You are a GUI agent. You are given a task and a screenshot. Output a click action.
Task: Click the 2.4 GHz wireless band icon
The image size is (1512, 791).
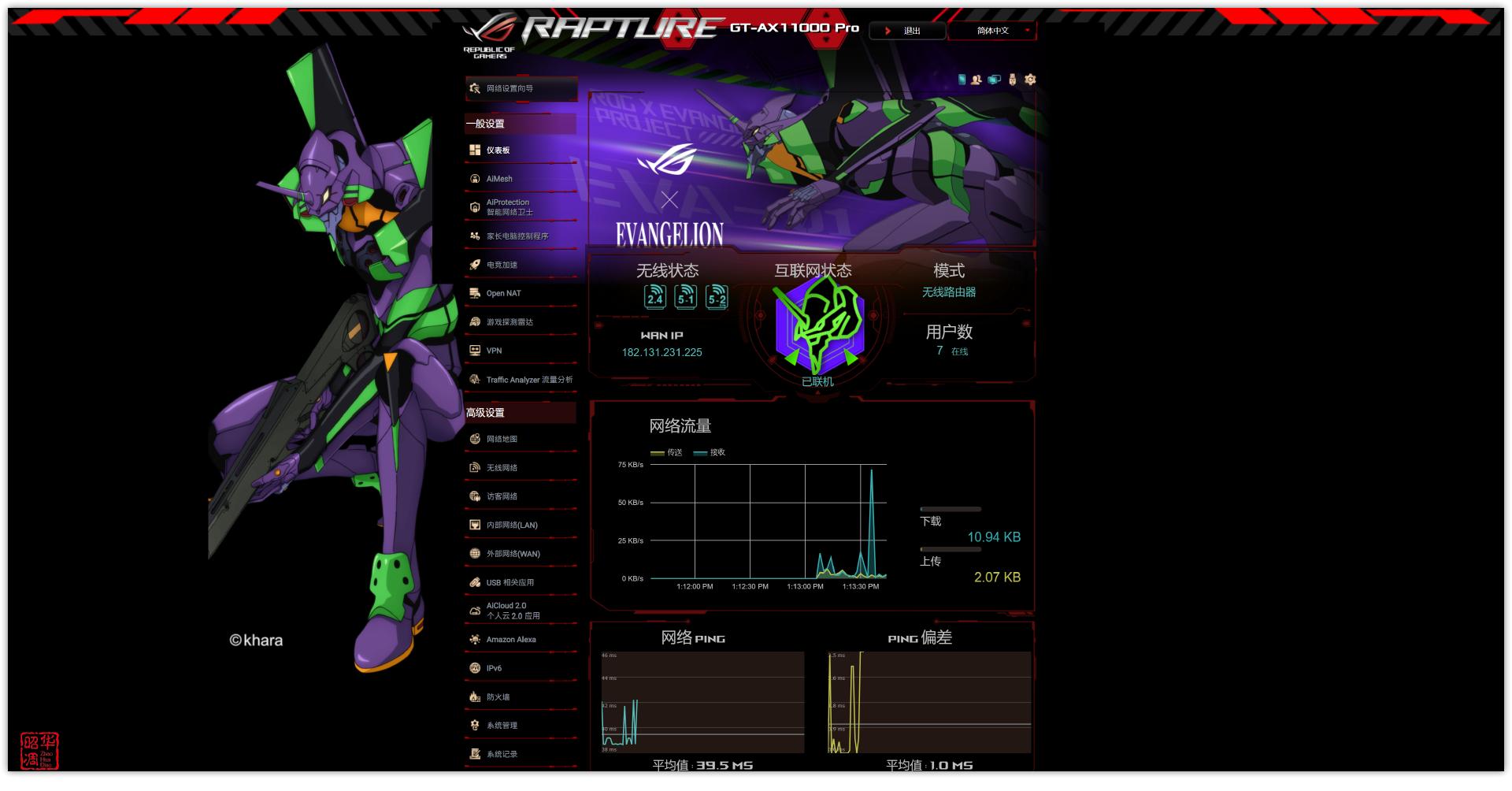pos(655,296)
